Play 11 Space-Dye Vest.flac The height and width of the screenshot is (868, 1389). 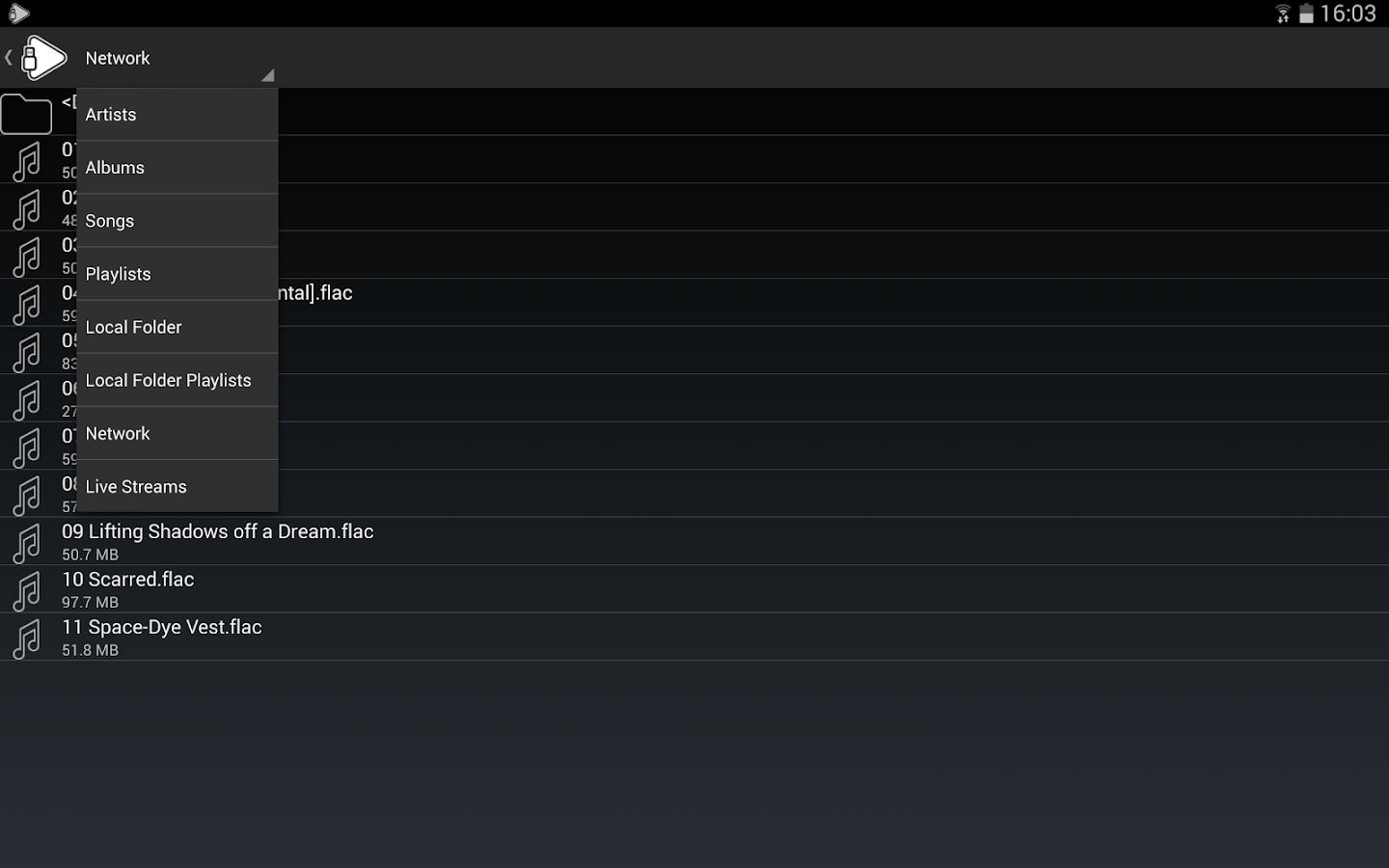(x=694, y=637)
